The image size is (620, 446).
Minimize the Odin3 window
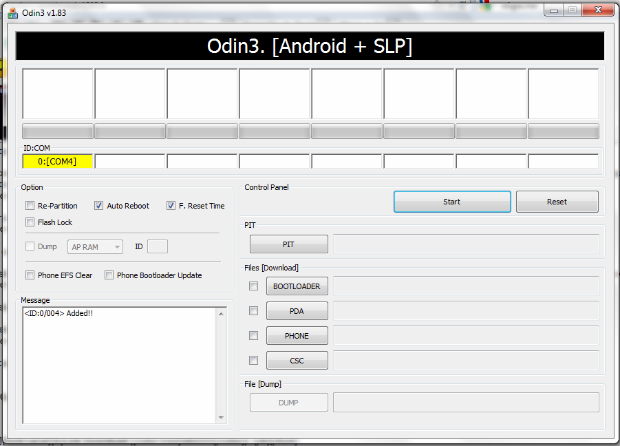(554, 10)
